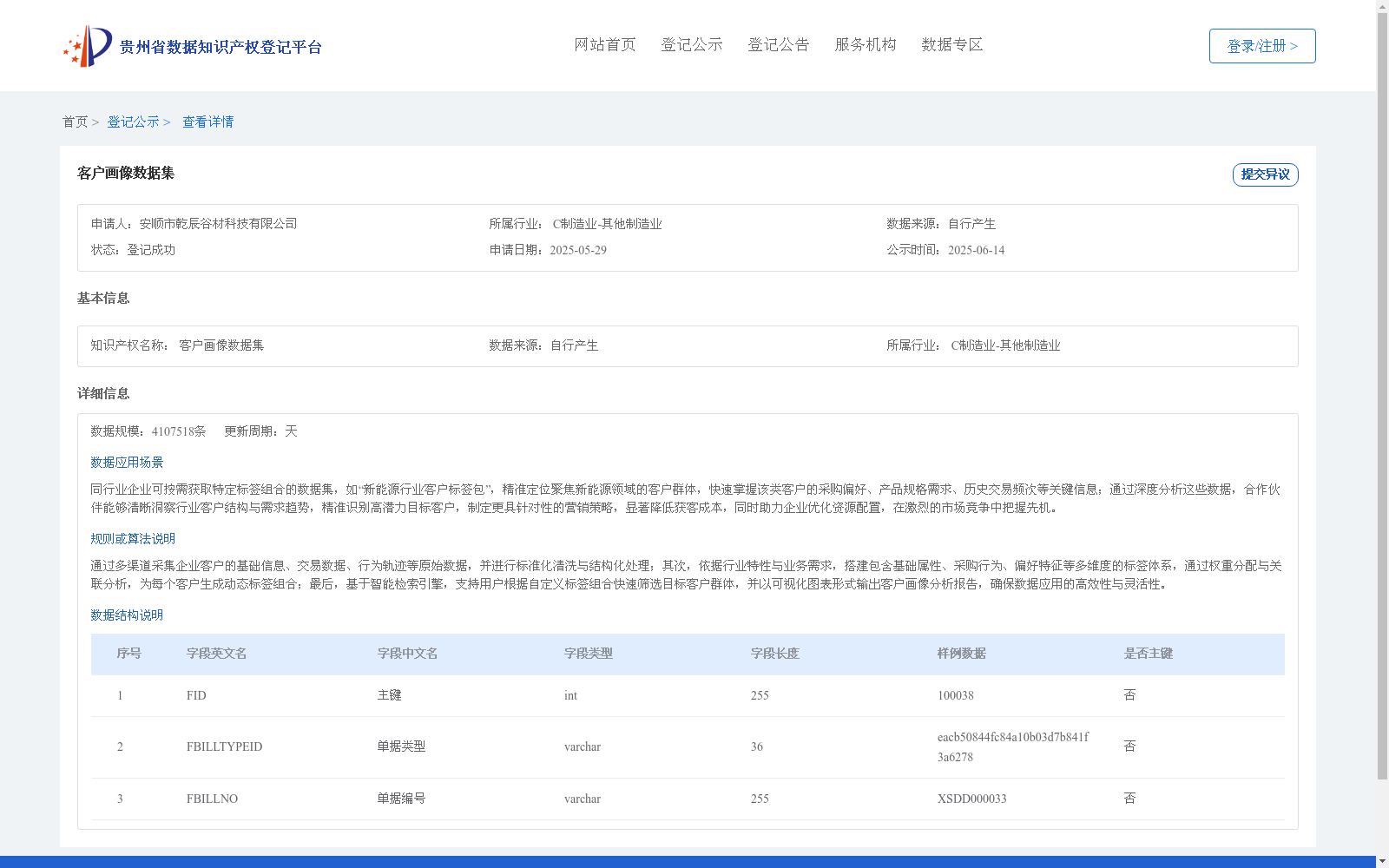Click the 提交异议 button
Viewport: 1389px width, 868px height.
(1265, 174)
